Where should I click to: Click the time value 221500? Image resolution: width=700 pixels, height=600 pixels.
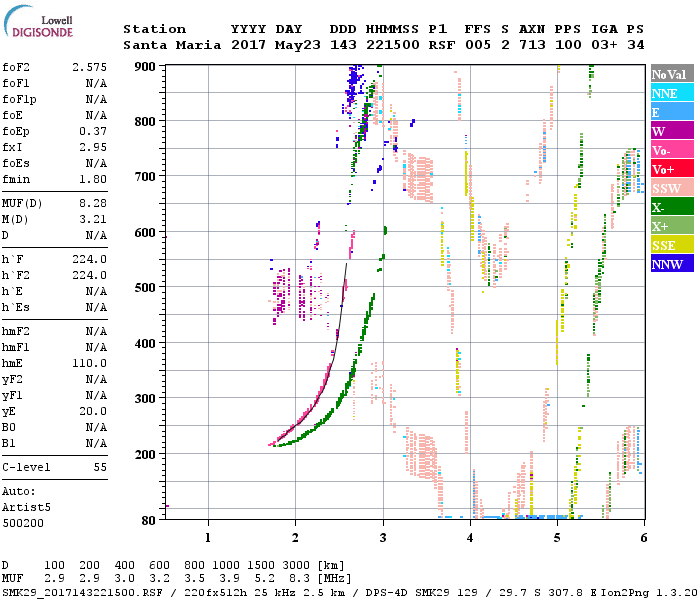(x=393, y=45)
